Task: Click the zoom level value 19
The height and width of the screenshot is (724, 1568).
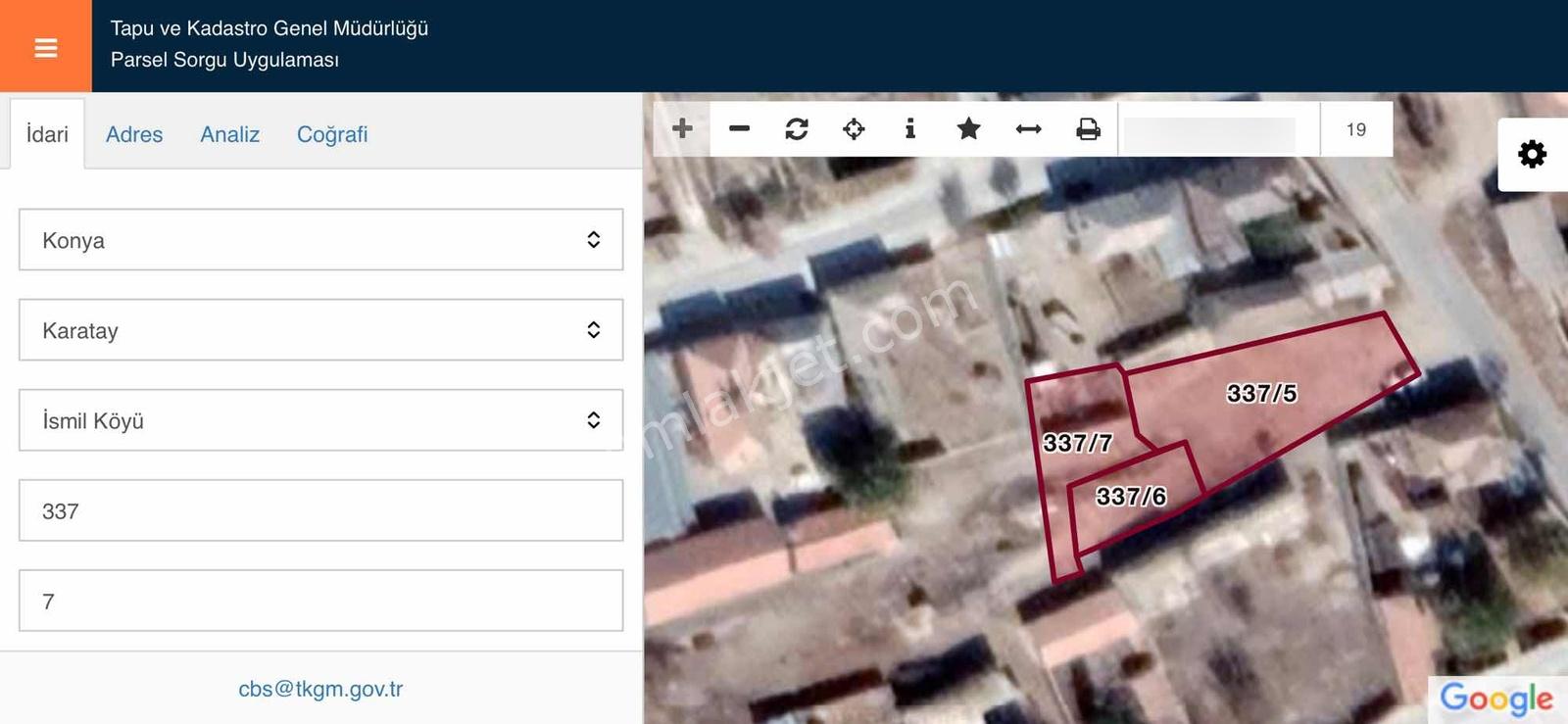Action: 1356,129
